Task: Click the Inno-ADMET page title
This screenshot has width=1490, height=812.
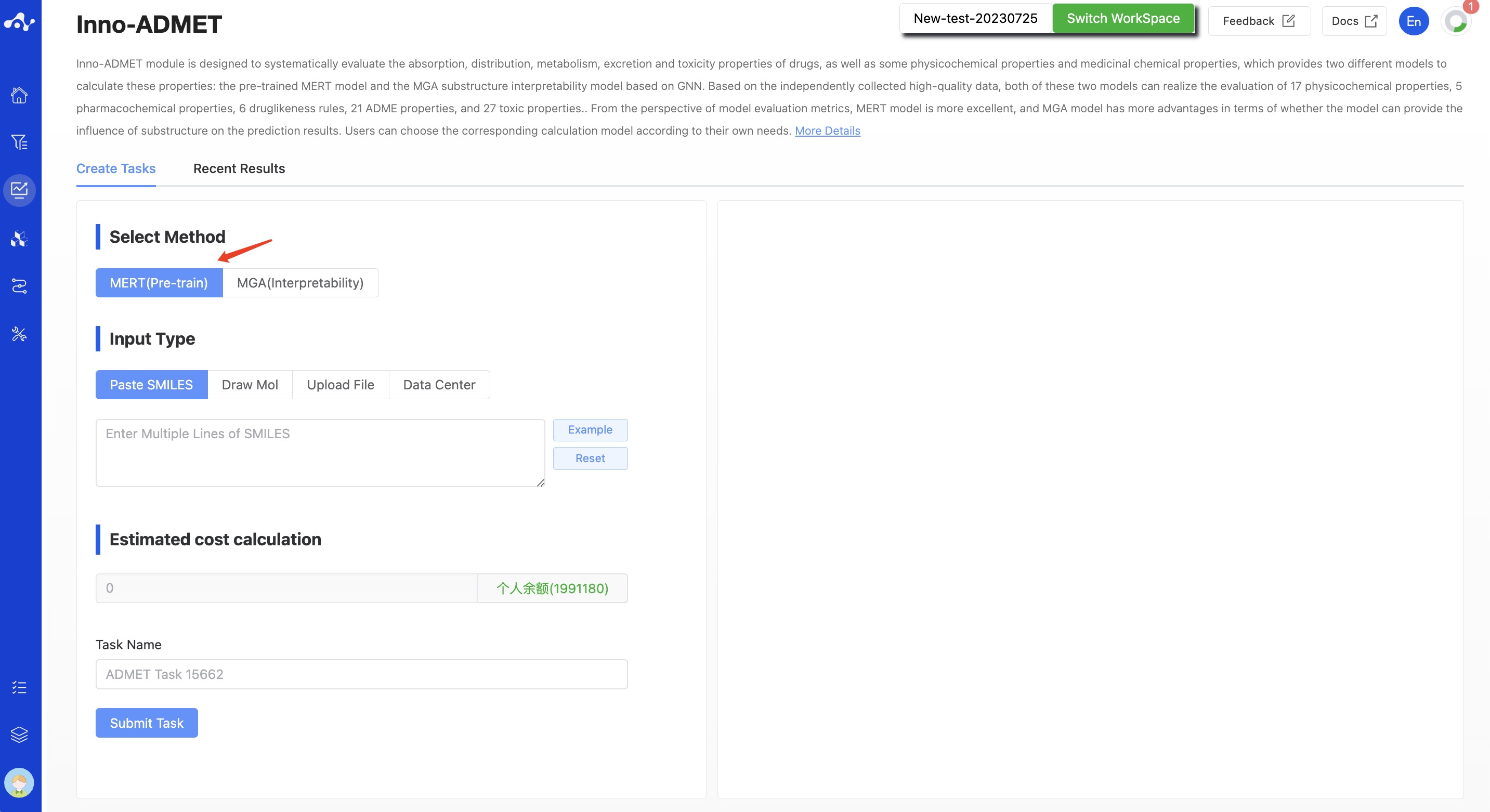Action: (149, 24)
